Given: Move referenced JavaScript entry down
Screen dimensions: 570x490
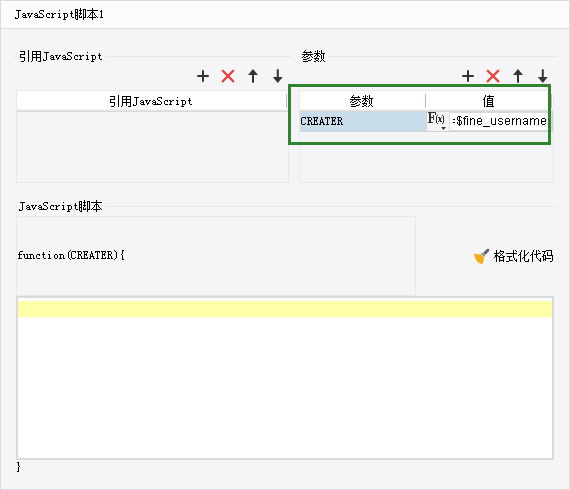Looking at the screenshot, I should tap(278, 76).
